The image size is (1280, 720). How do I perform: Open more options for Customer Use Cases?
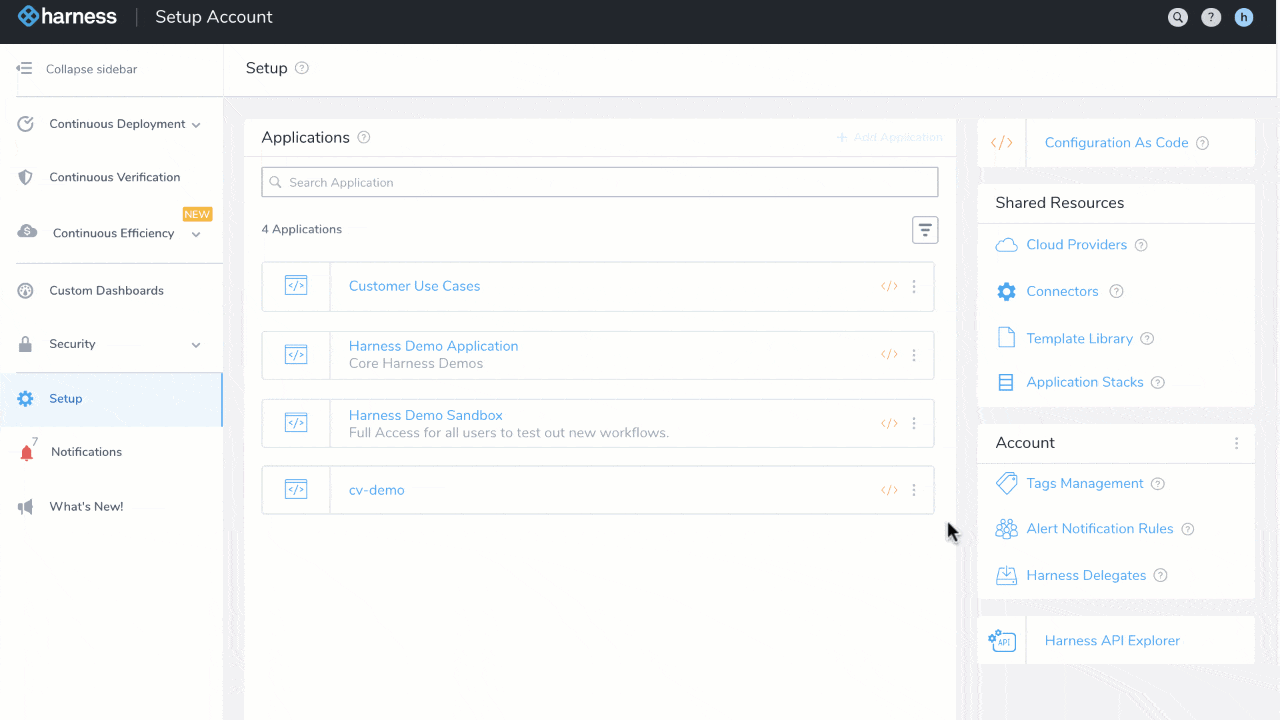tap(914, 286)
